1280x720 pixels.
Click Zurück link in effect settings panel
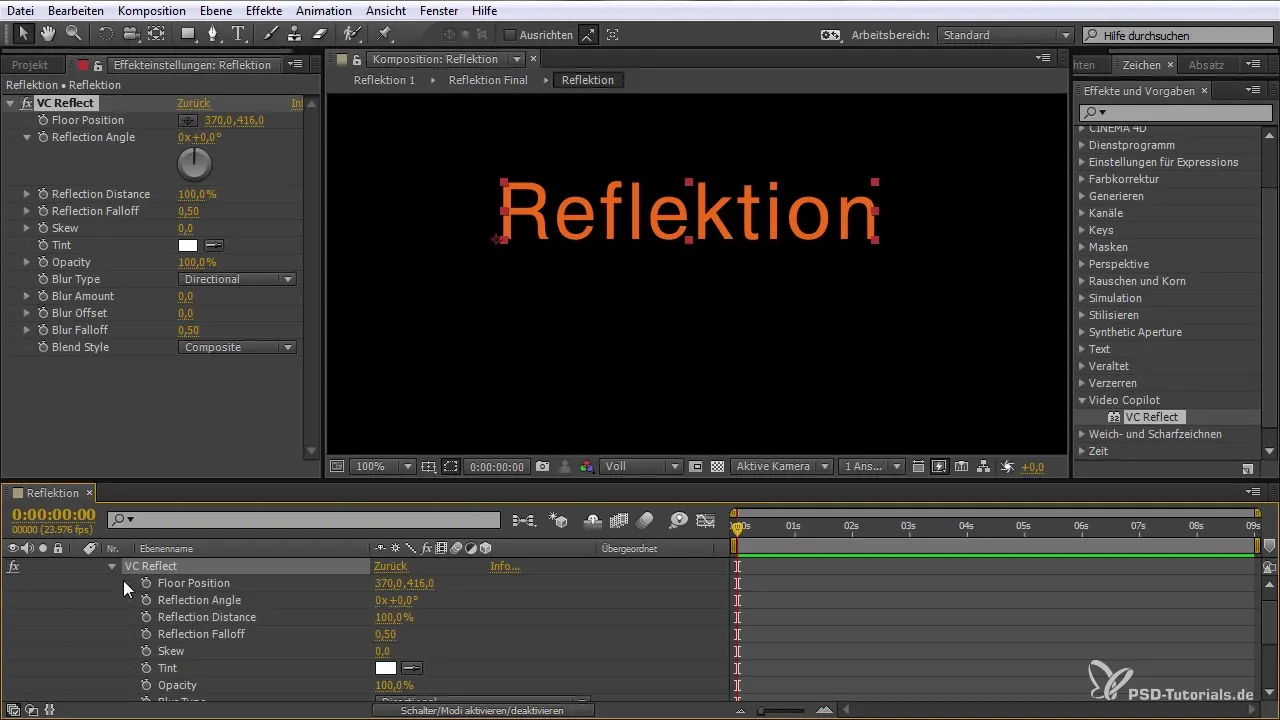coord(193,103)
